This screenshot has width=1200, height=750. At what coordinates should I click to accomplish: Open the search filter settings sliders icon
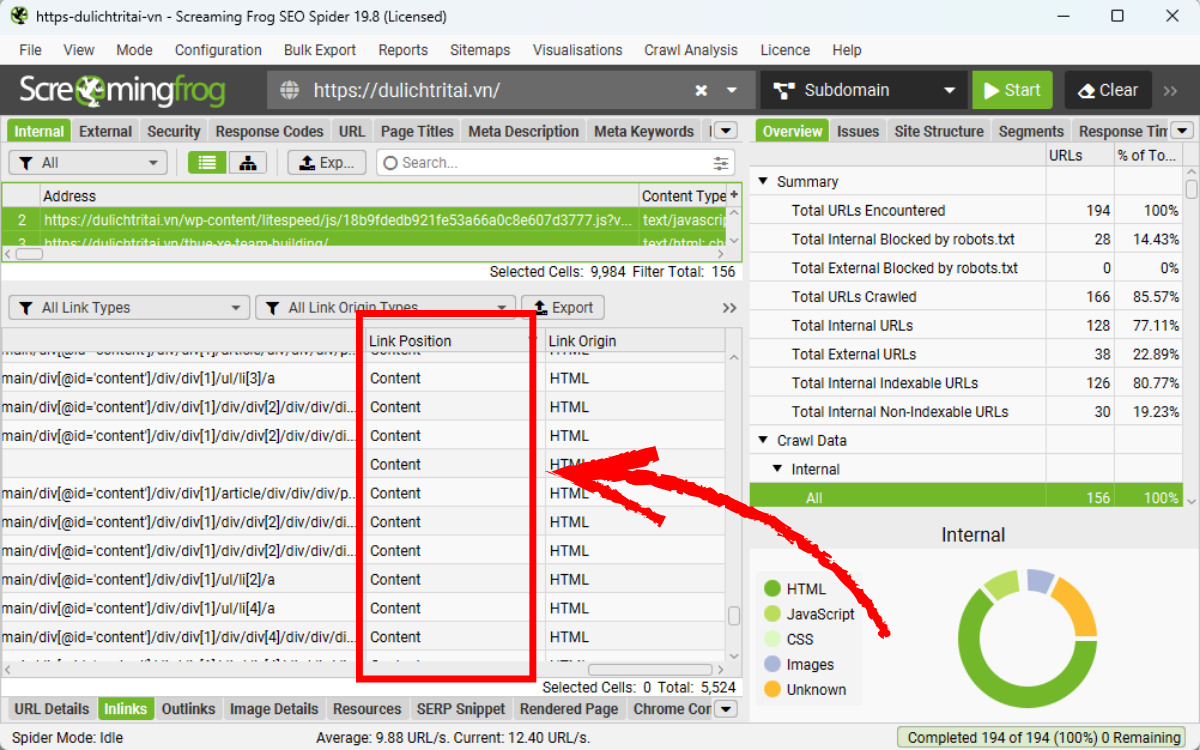[x=719, y=161]
